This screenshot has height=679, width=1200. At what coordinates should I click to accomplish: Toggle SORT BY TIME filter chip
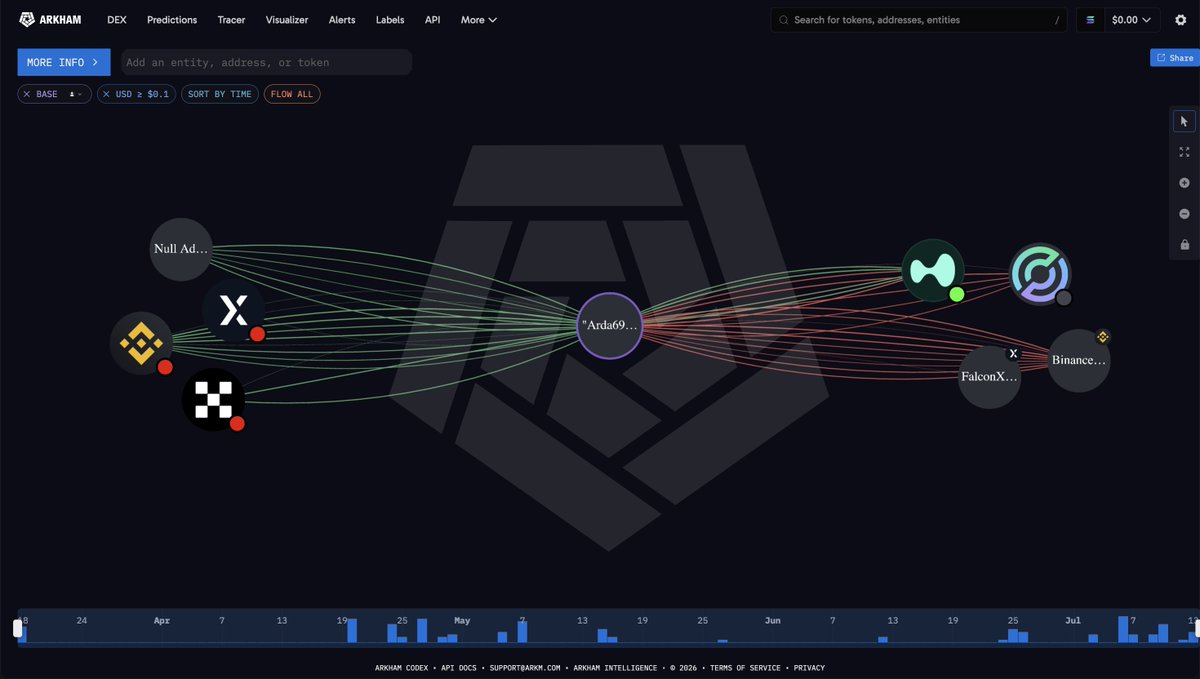[x=219, y=94]
